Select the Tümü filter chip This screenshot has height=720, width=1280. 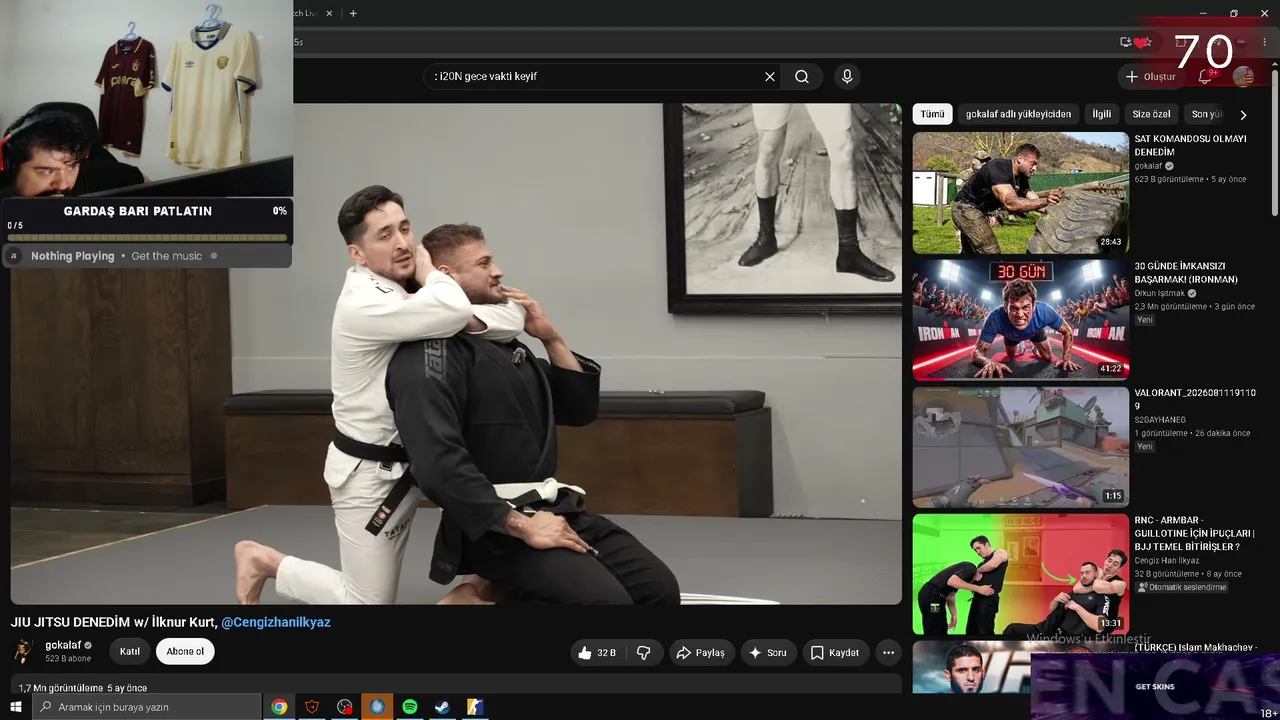pyautogui.click(x=932, y=114)
